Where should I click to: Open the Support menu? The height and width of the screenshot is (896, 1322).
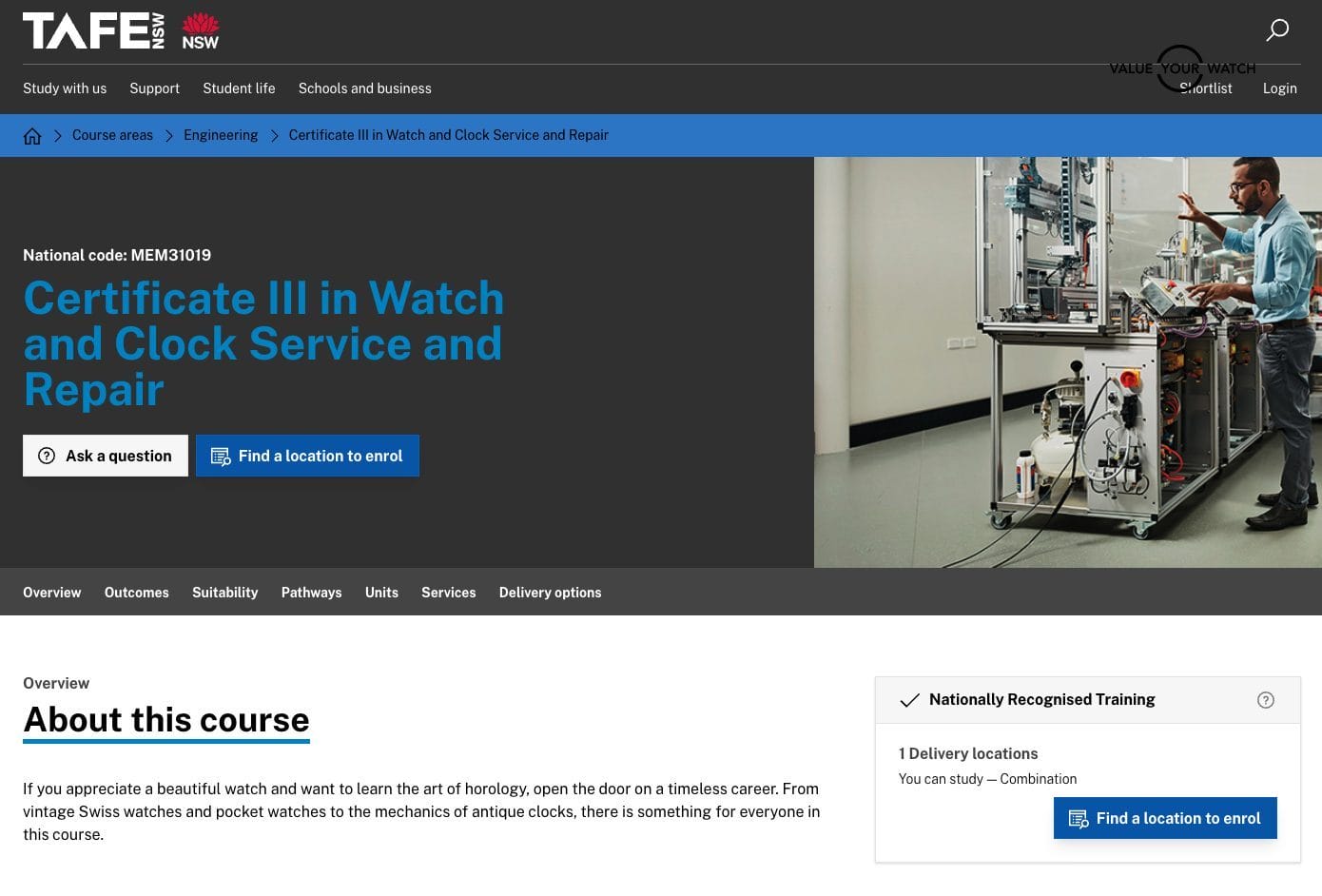click(154, 88)
